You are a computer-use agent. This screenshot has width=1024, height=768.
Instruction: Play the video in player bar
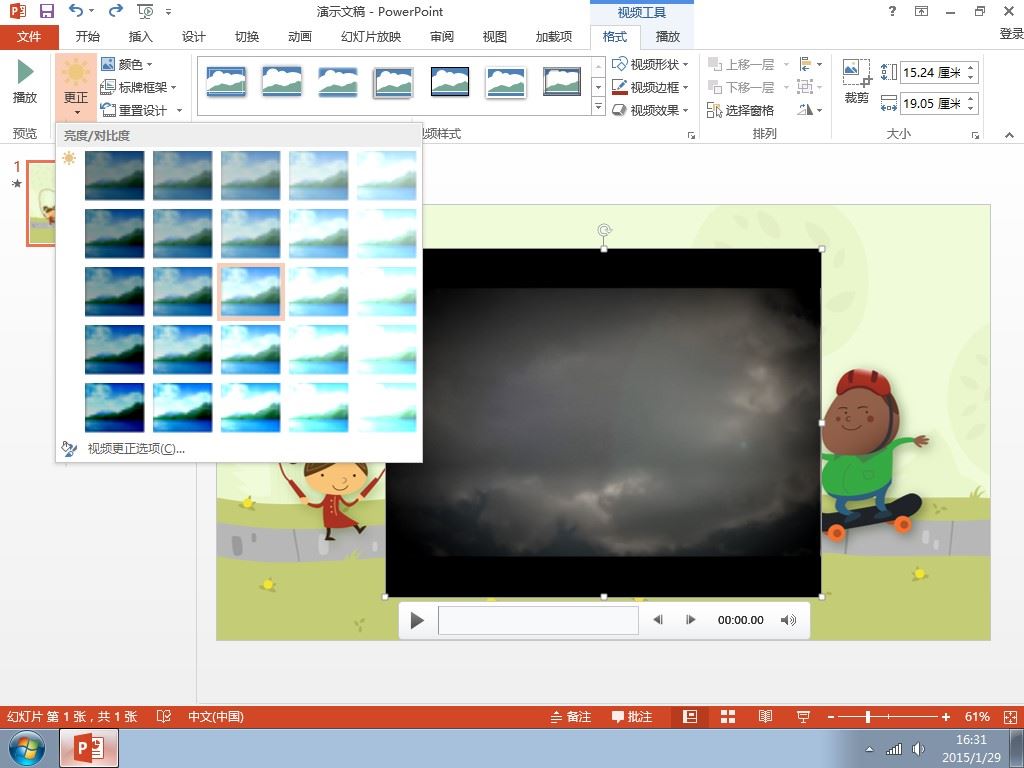click(x=417, y=620)
